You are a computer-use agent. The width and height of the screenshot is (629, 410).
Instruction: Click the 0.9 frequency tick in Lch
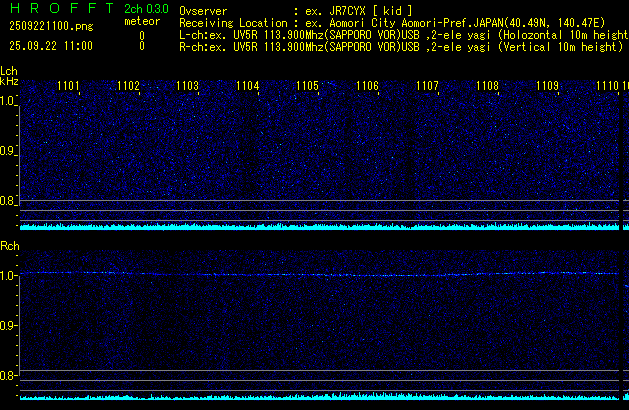[8, 151]
